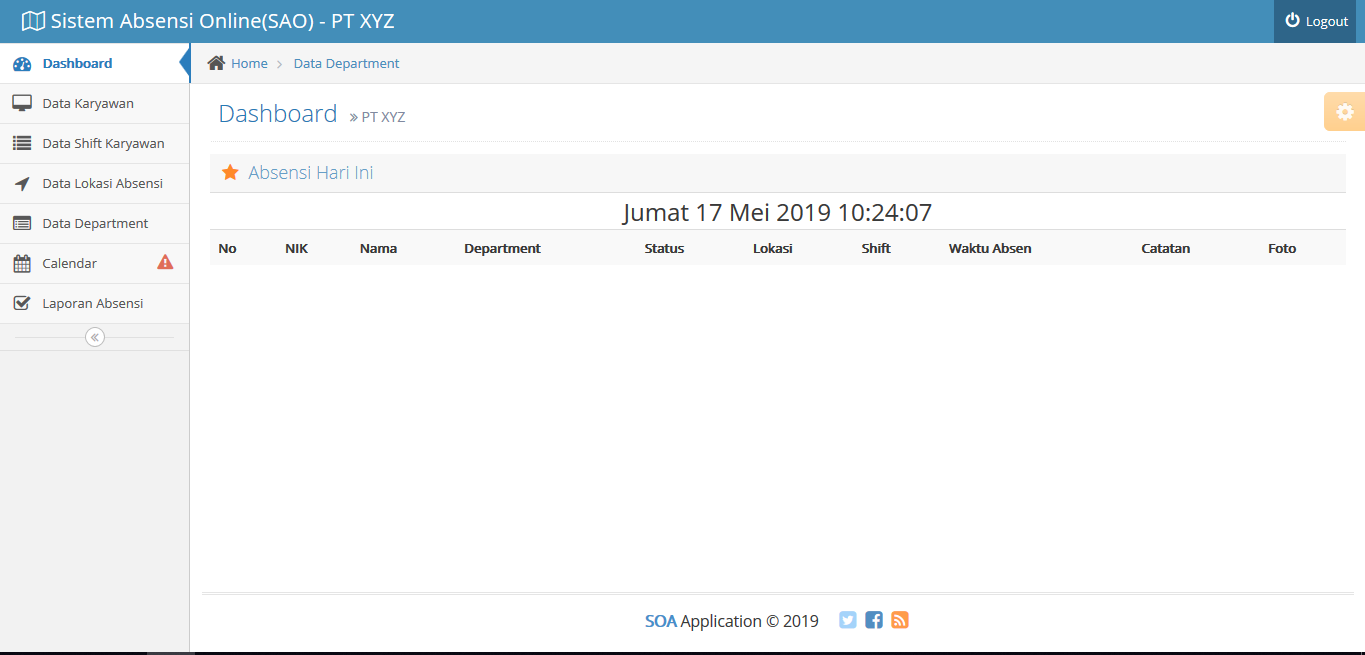
Task: Open the orange settings gear button
Action: [1345, 111]
